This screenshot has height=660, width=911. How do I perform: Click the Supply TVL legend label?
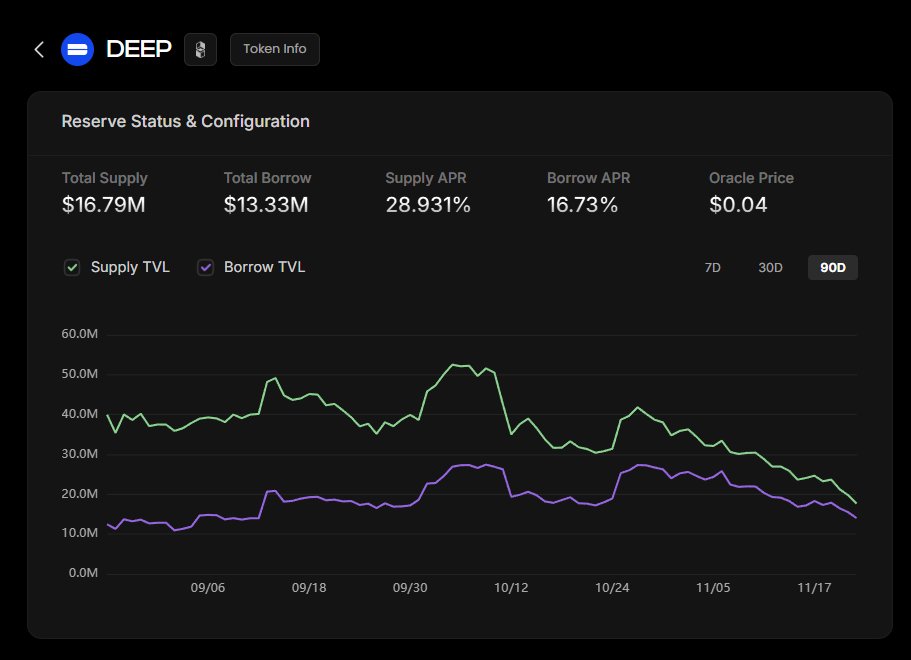130,267
